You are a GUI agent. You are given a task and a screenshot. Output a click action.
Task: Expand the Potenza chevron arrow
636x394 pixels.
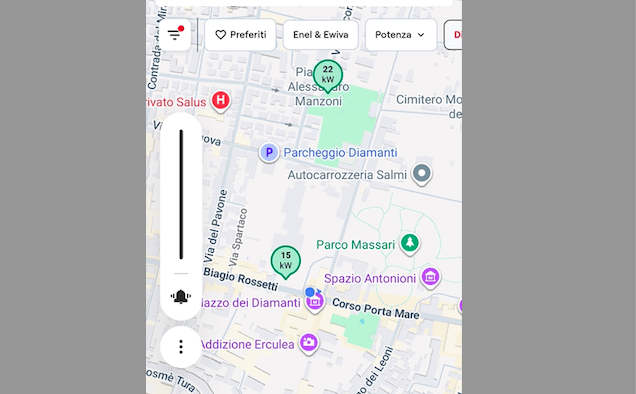pyautogui.click(x=421, y=35)
